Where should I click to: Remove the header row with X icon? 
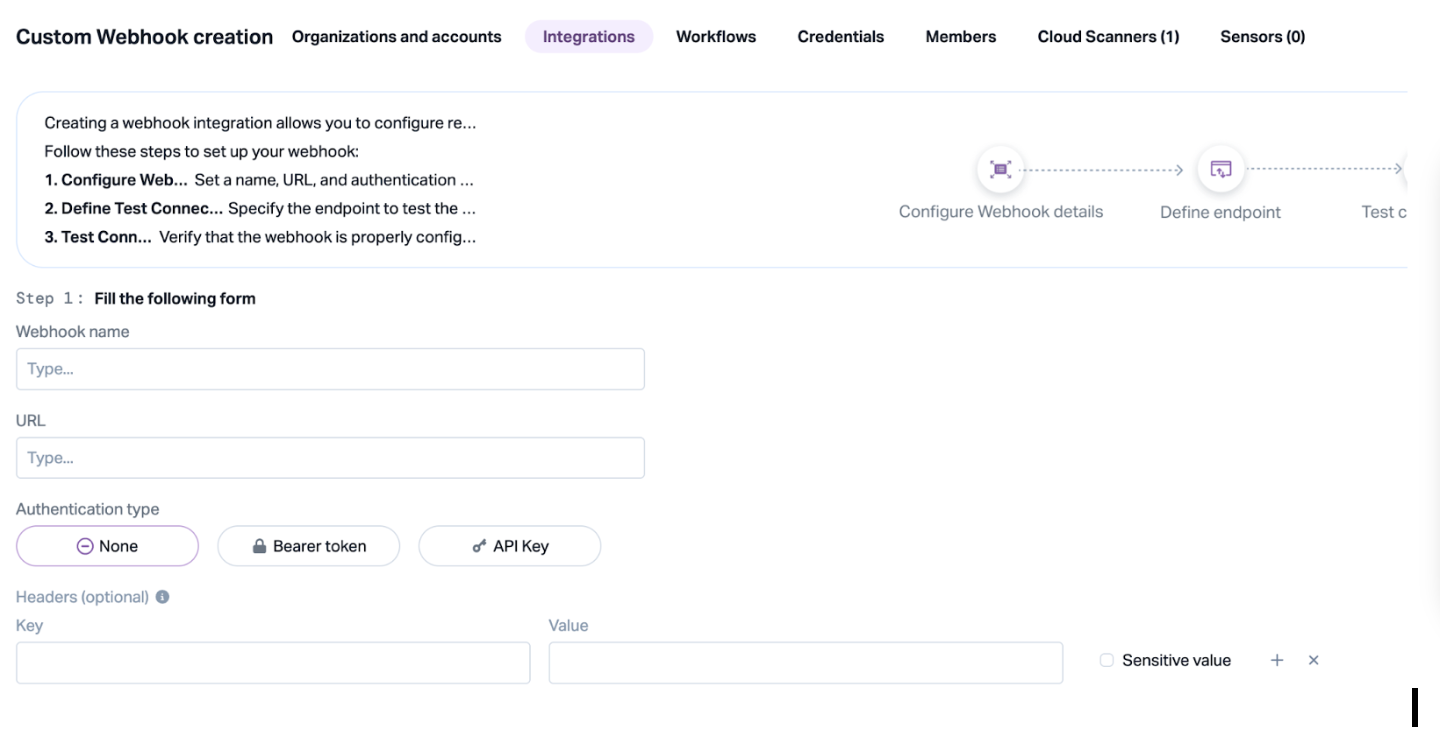click(1314, 660)
